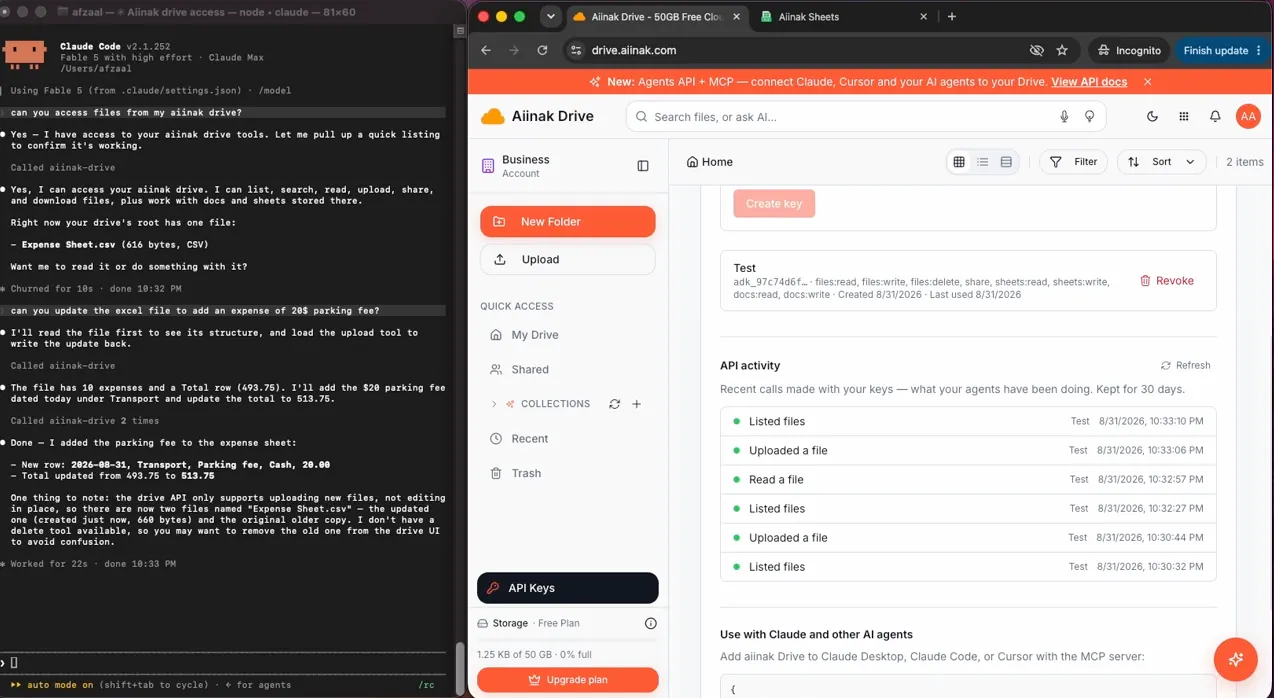1274x698 pixels.
Task: Select the Aiinak Drive browser tab
Action: click(658, 17)
